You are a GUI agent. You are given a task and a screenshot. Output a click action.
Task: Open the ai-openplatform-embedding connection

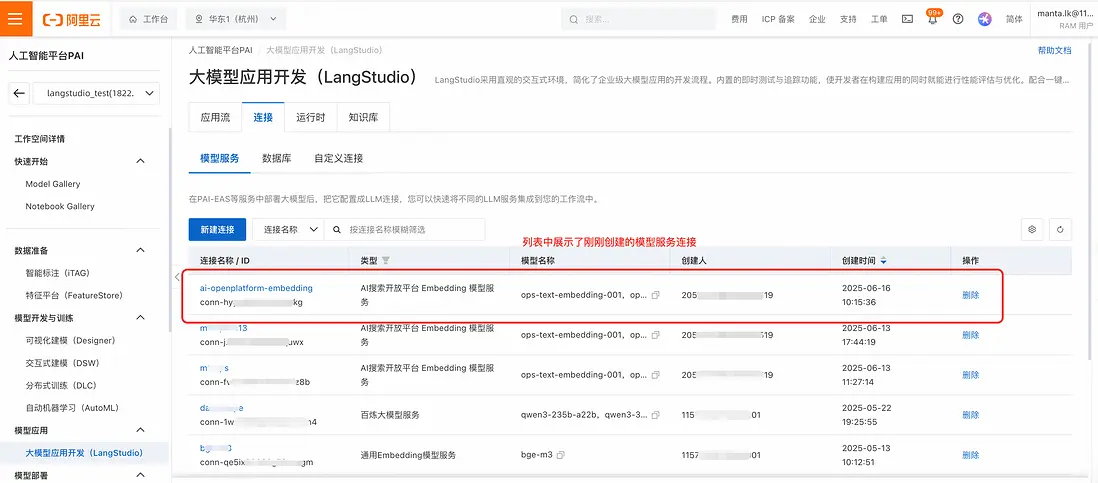click(256, 288)
